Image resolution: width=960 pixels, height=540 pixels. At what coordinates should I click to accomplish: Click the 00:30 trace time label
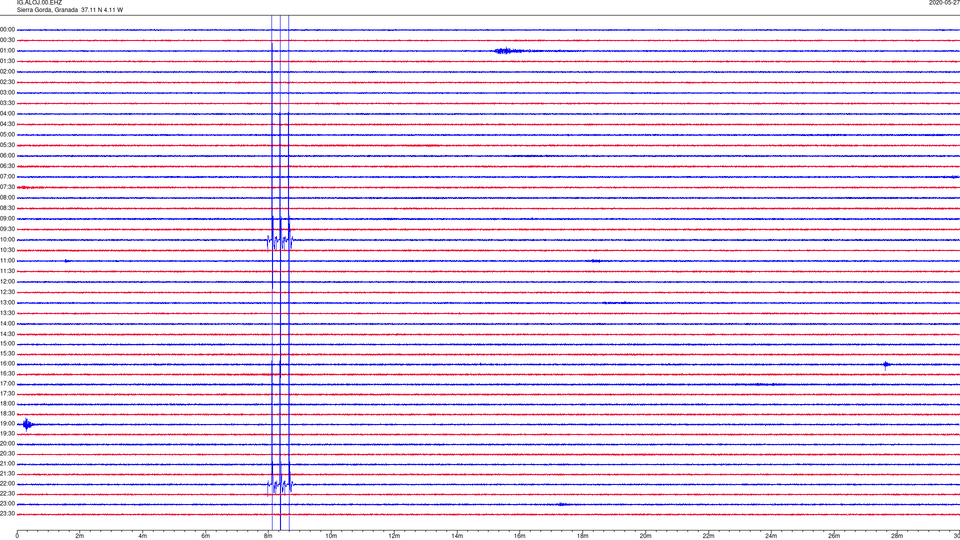[7, 40]
